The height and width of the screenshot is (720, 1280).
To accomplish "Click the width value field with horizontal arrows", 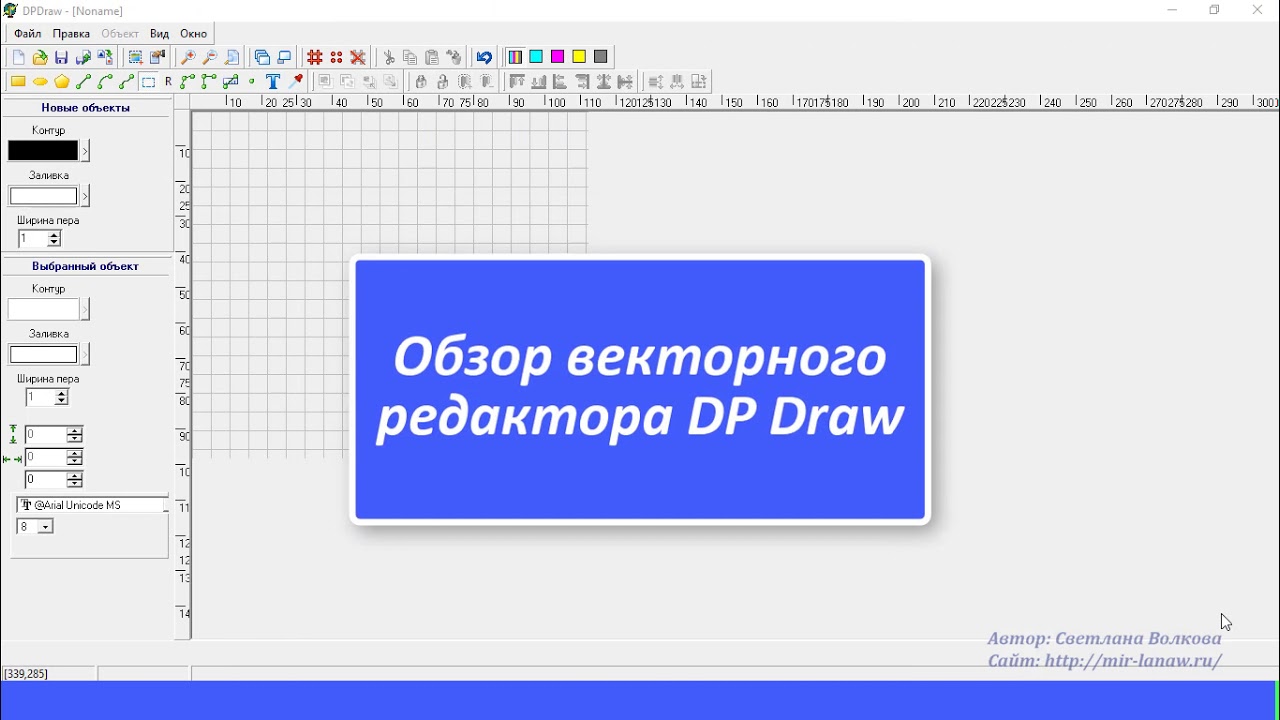I will click(x=54, y=458).
